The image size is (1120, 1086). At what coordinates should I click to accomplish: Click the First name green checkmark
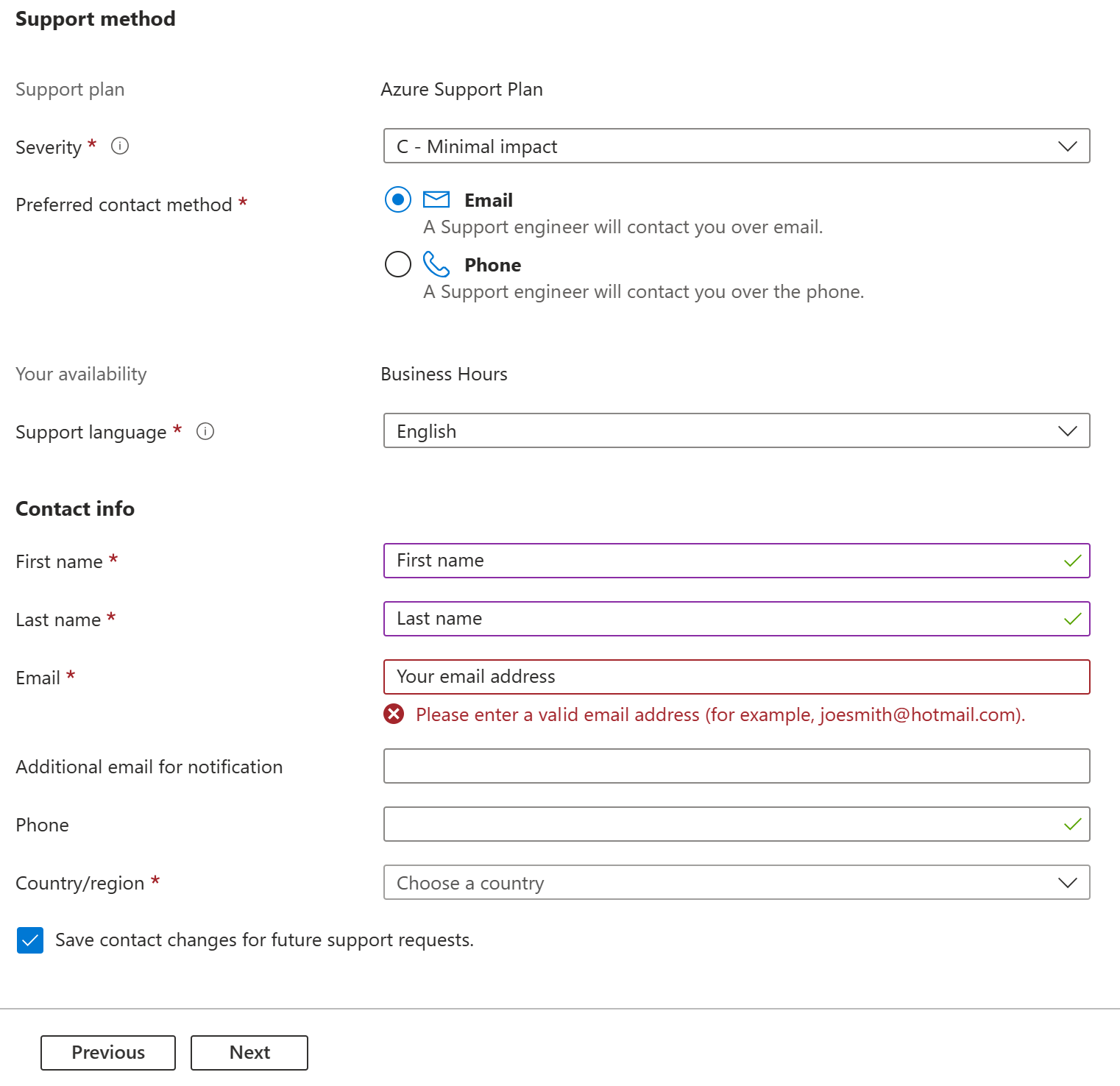pyautogui.click(x=1072, y=561)
